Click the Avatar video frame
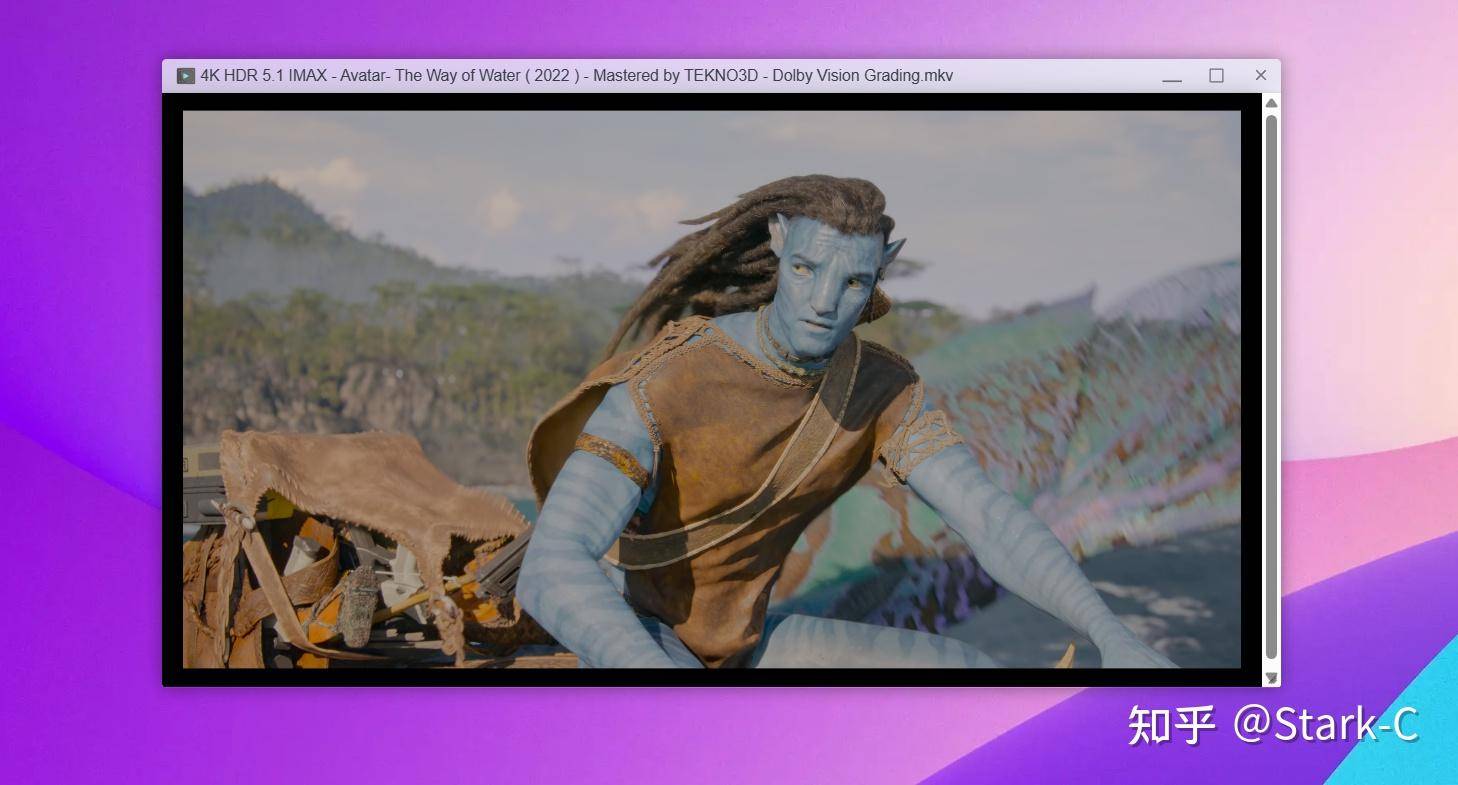This screenshot has width=1458, height=785. pyautogui.click(x=712, y=389)
